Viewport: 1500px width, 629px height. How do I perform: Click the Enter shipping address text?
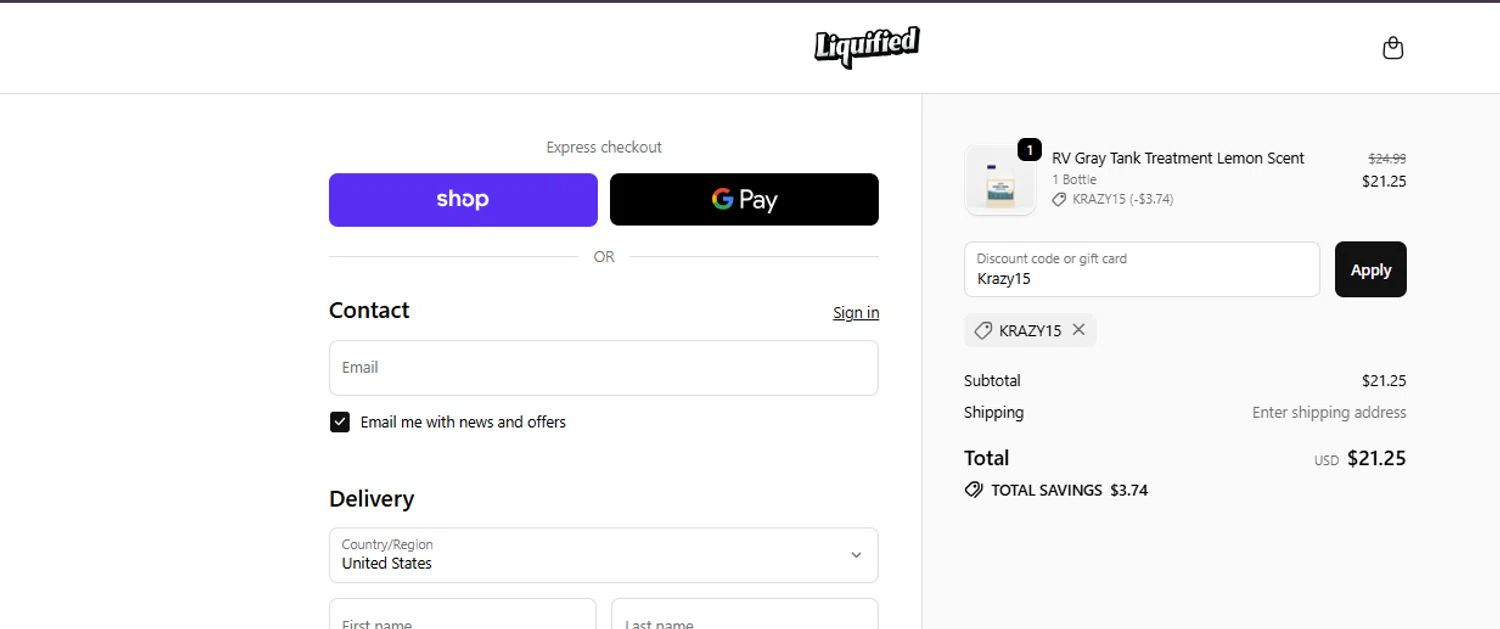click(x=1329, y=412)
